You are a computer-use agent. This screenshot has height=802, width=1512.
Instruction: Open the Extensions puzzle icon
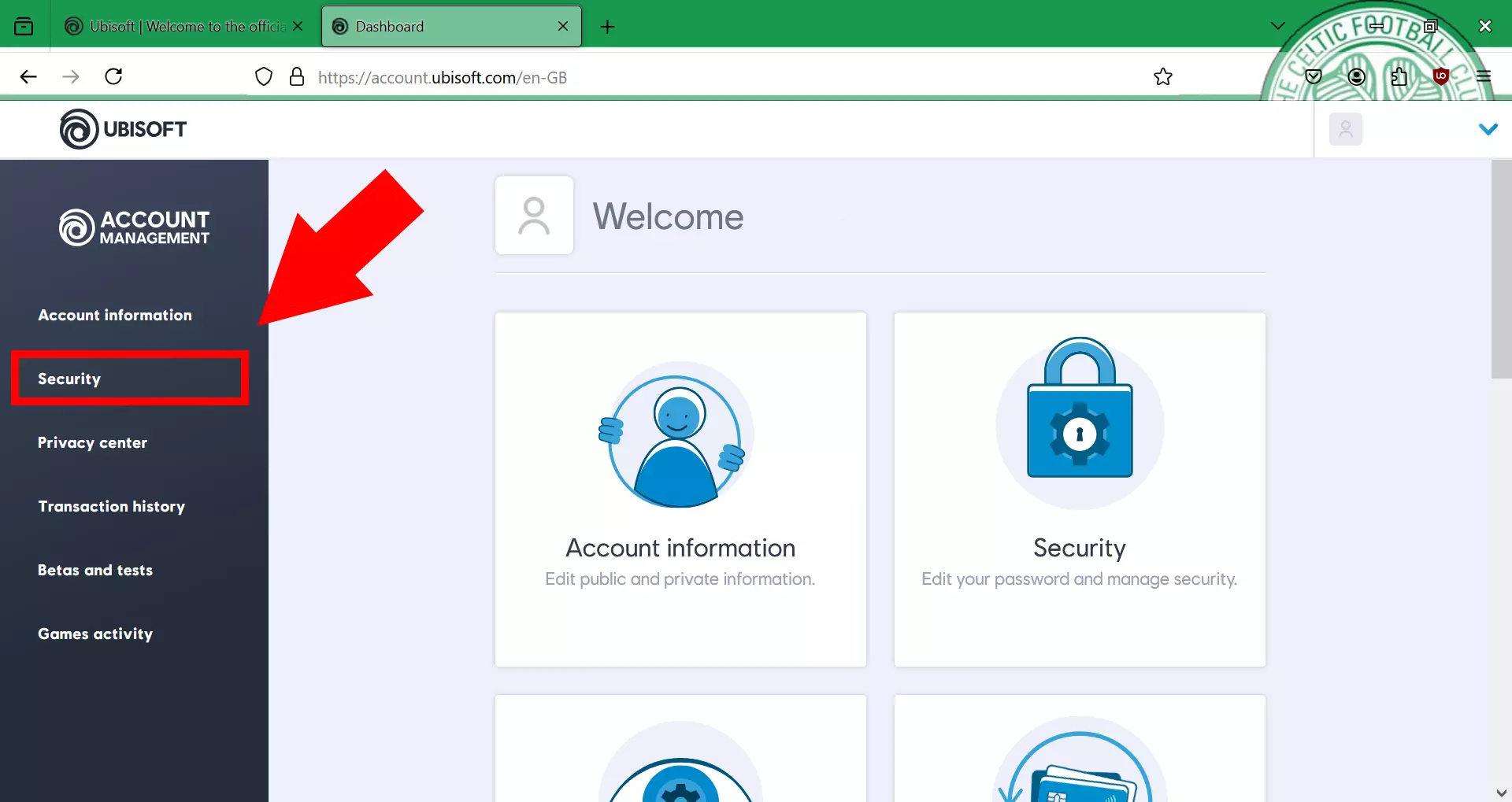pyautogui.click(x=1399, y=76)
